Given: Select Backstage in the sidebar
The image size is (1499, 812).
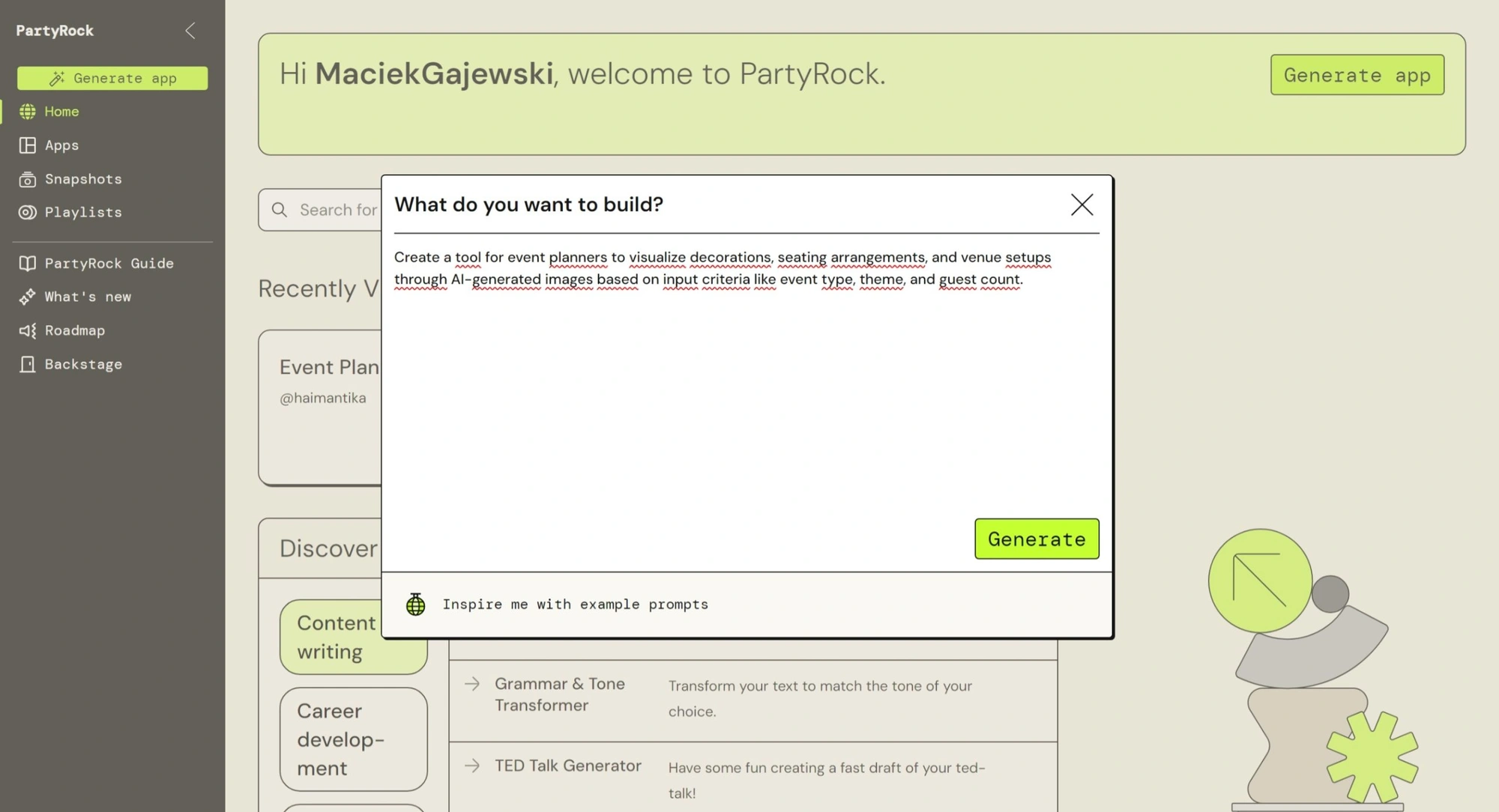Looking at the screenshot, I should point(83,365).
